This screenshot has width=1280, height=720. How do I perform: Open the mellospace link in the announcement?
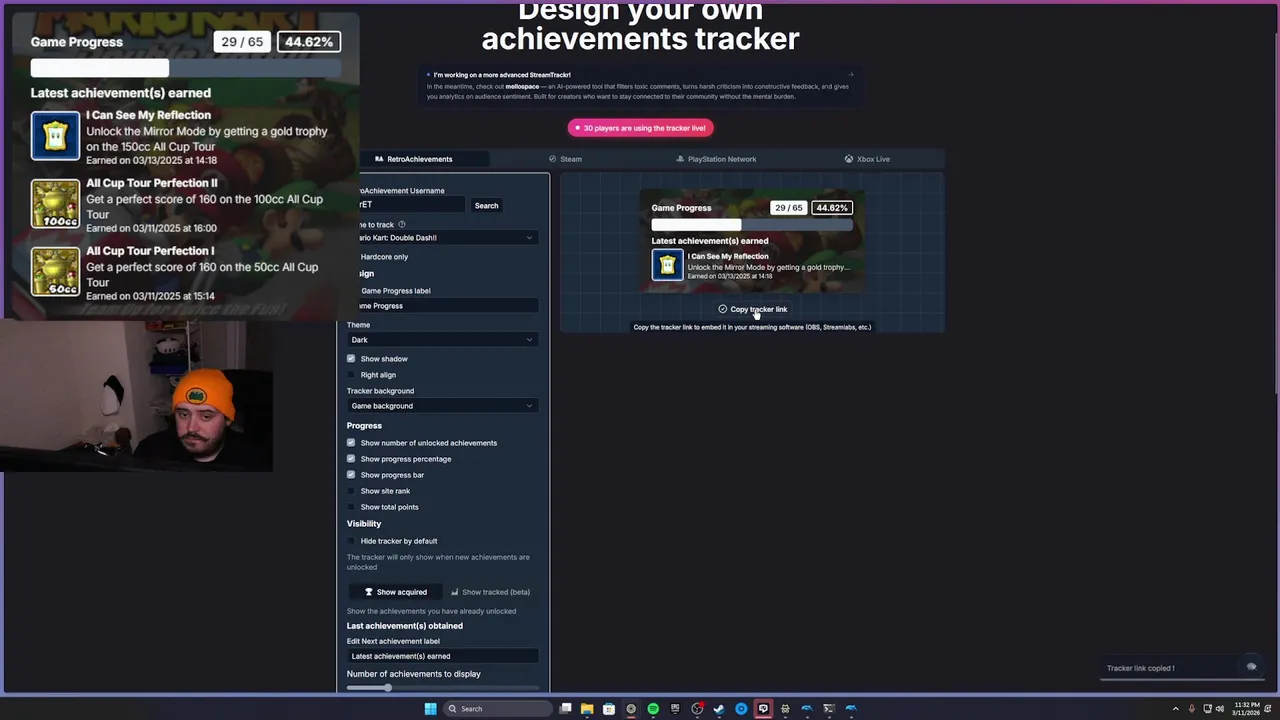click(x=522, y=86)
